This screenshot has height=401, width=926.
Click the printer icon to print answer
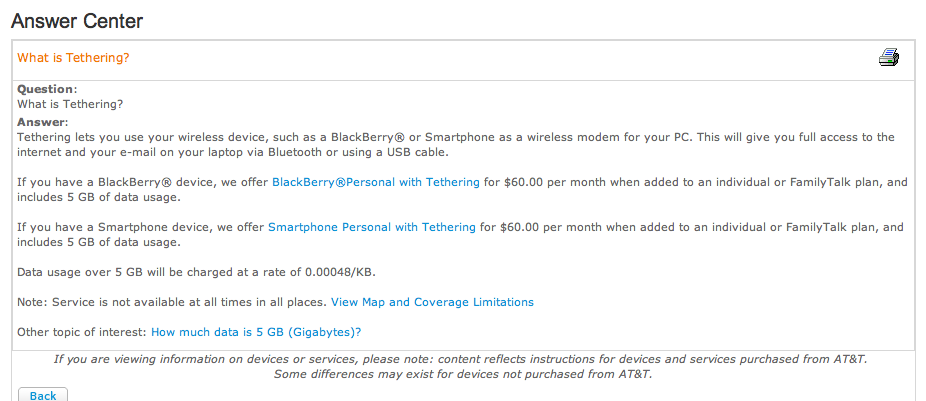point(889,58)
